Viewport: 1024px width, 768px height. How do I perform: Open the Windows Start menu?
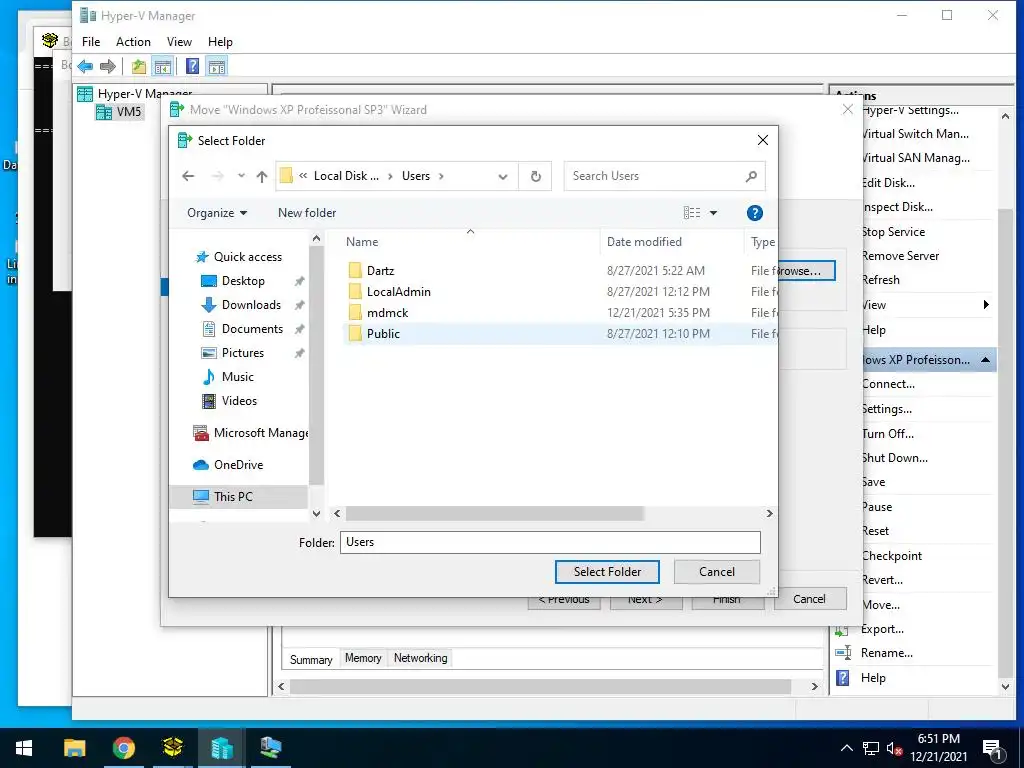coord(25,748)
